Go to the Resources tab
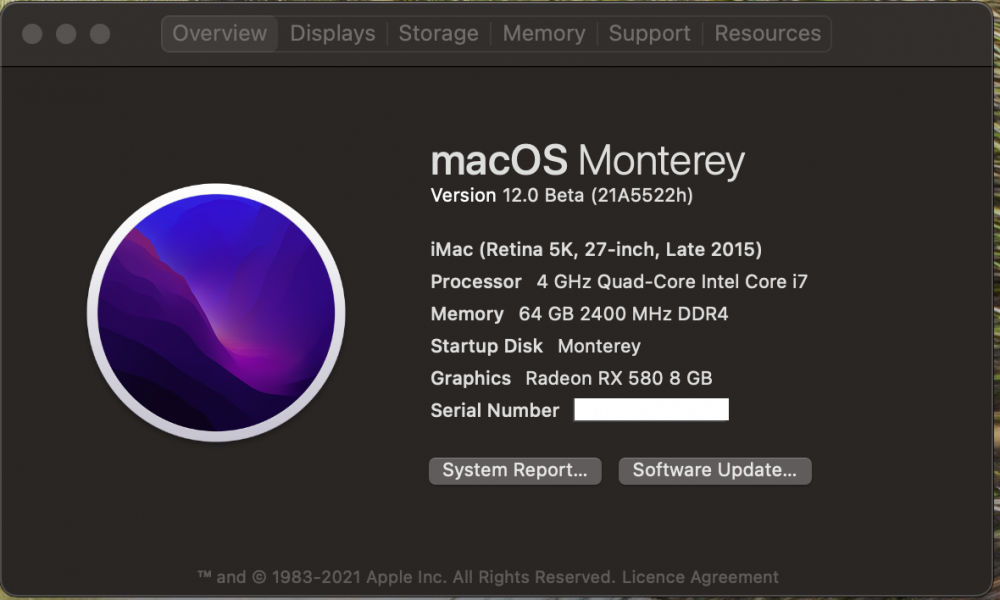1000x600 pixels. point(767,34)
